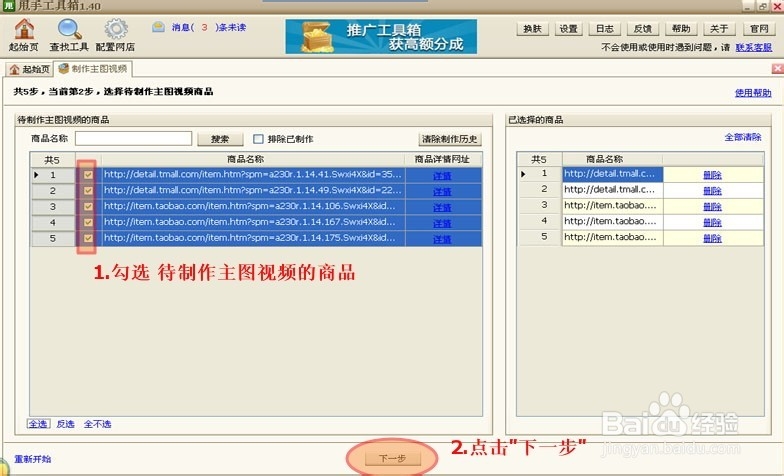Open 详情 link for product row 5

click(x=442, y=239)
